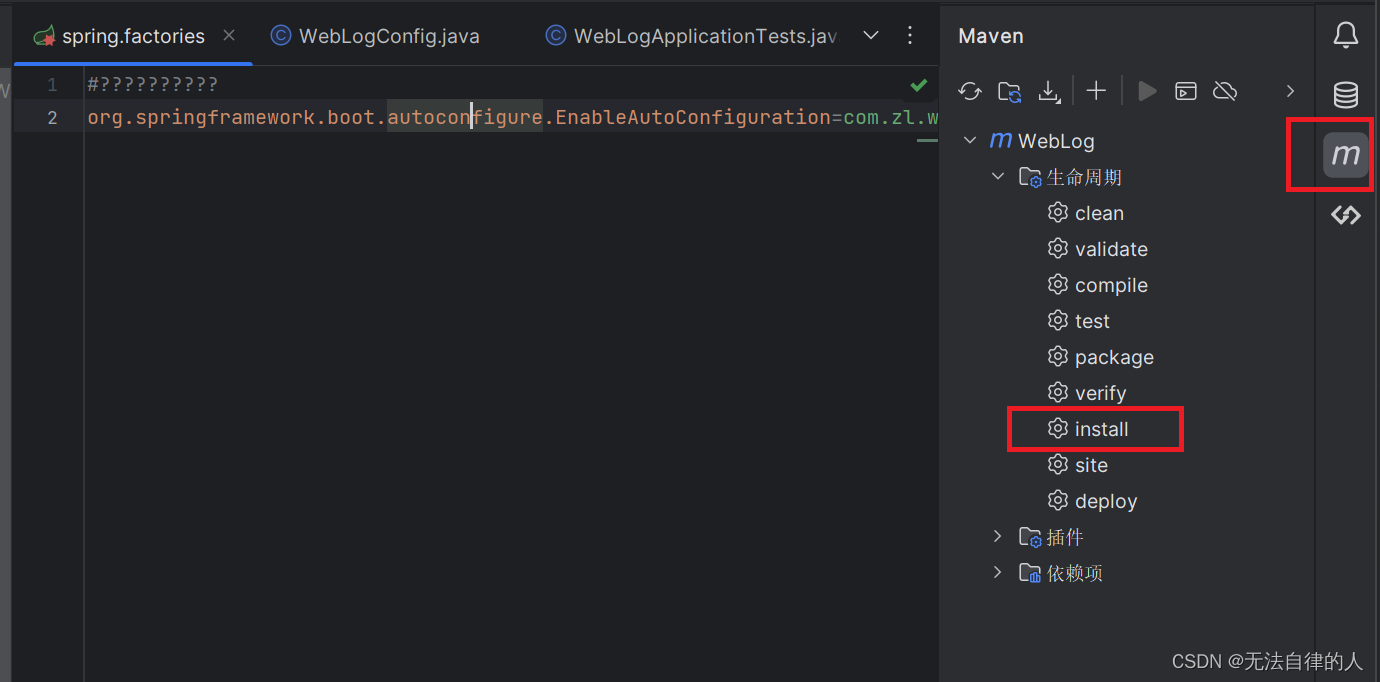The width and height of the screenshot is (1380, 682).
Task: Switch to the WebLogConfig.java tab
Action: pos(376,36)
